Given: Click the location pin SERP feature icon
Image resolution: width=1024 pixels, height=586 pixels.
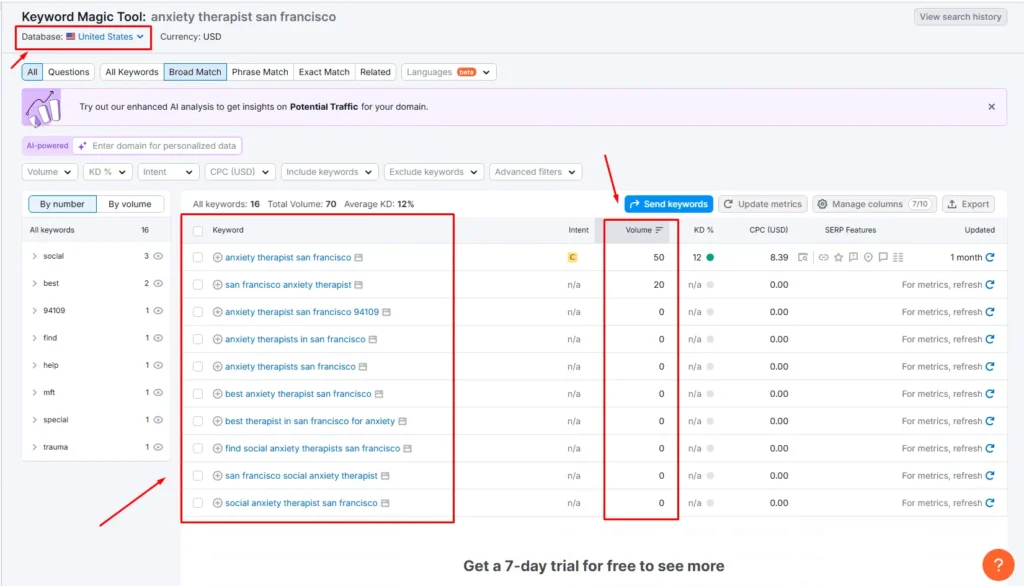Looking at the screenshot, I should pos(868,257).
